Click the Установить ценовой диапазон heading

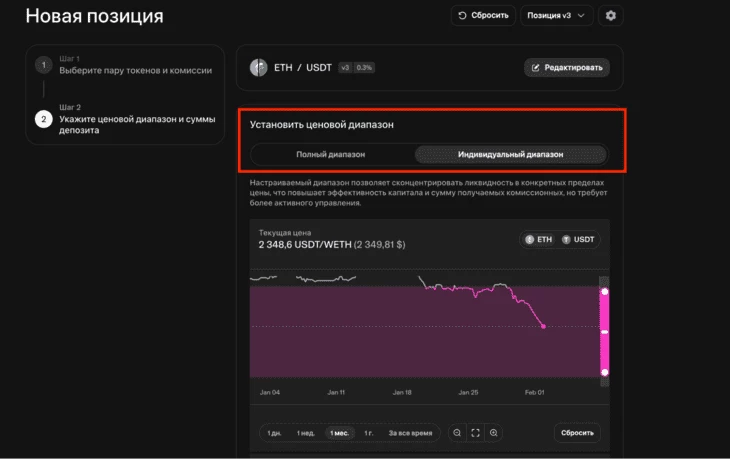click(322, 125)
